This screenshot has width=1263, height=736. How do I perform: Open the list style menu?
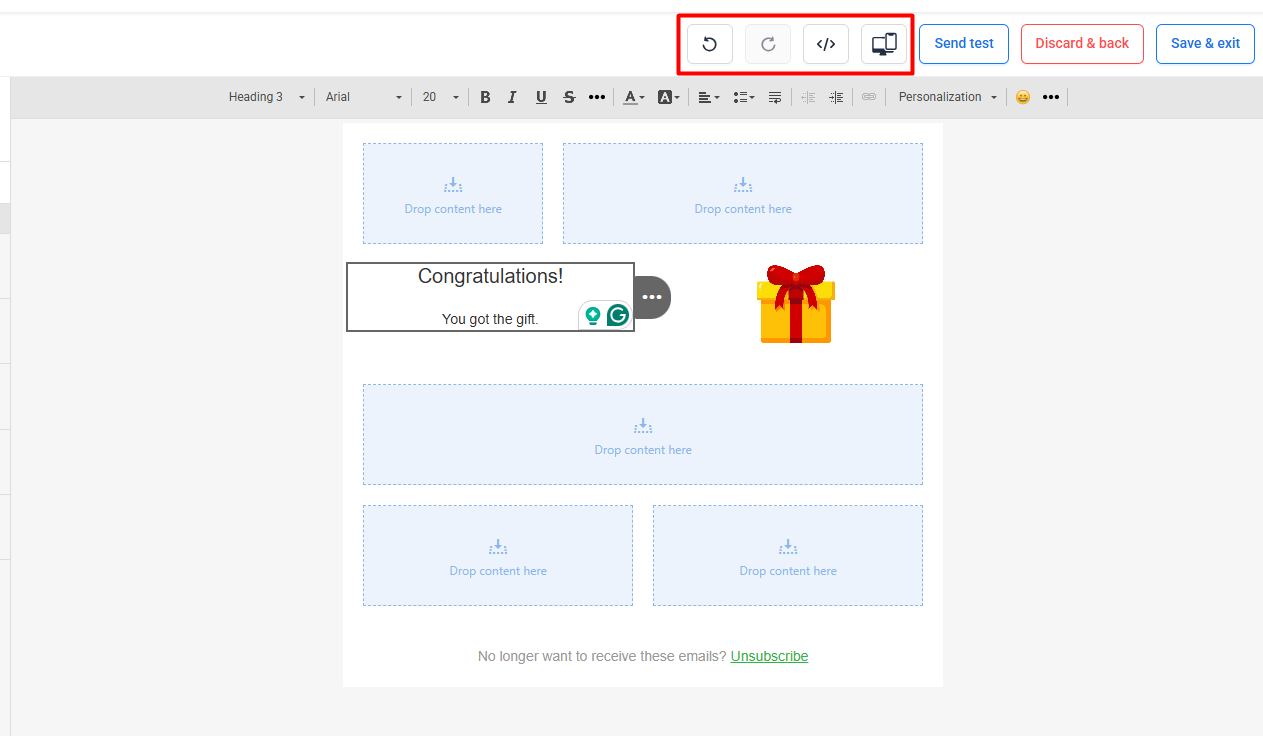pyautogui.click(x=743, y=97)
